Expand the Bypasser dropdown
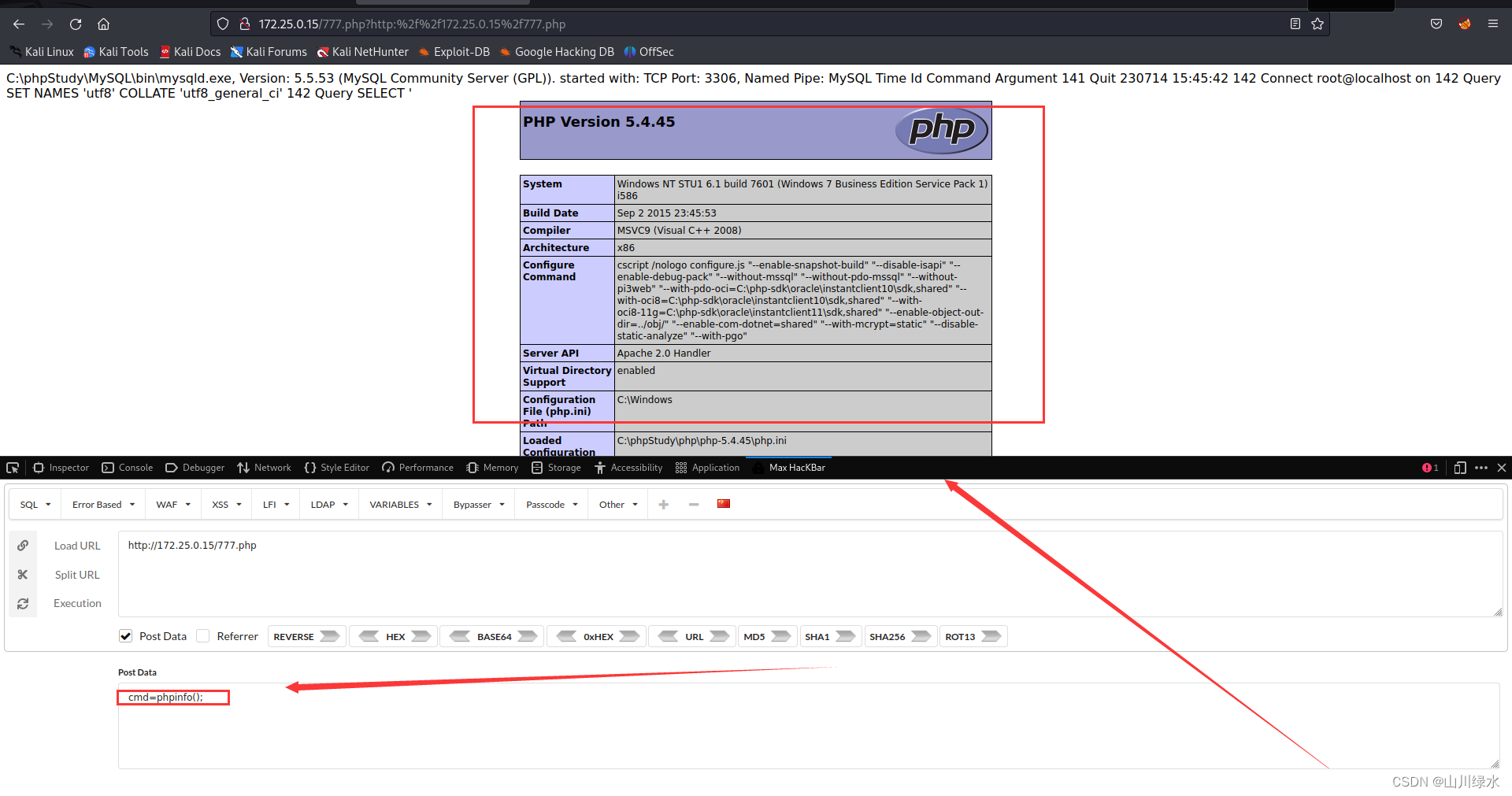 point(479,505)
